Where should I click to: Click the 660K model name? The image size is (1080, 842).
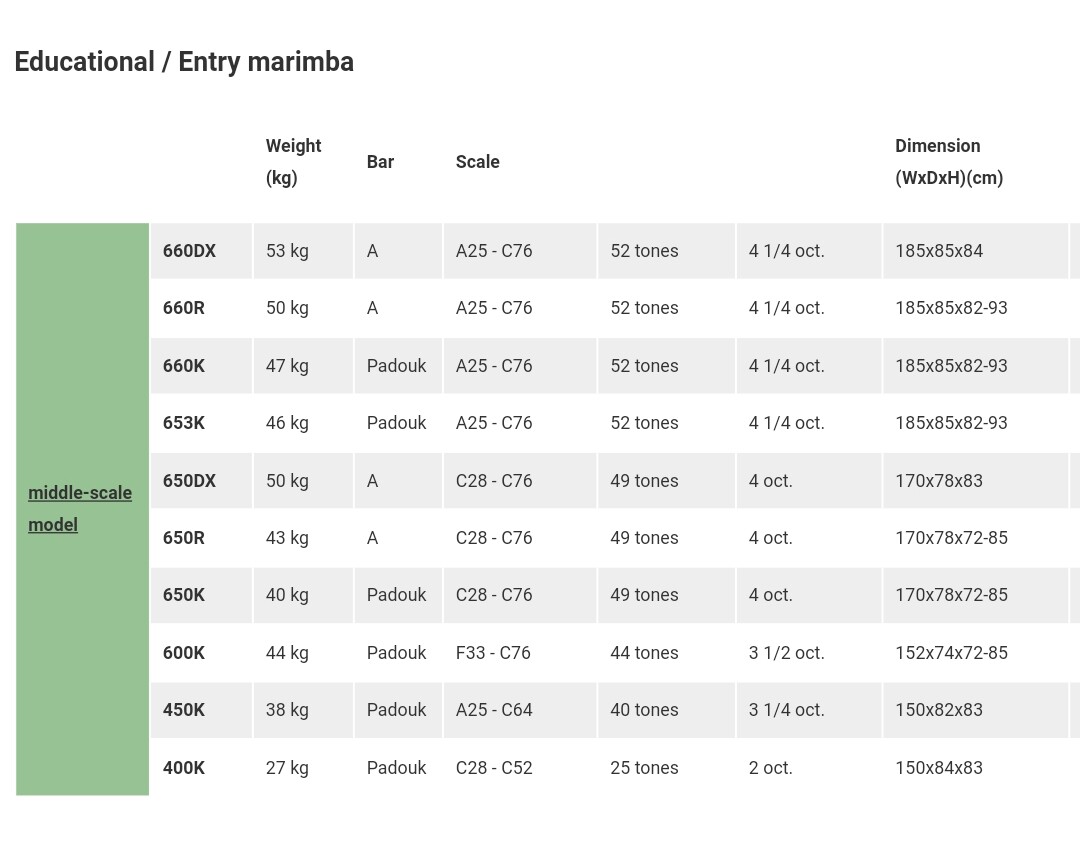(184, 366)
